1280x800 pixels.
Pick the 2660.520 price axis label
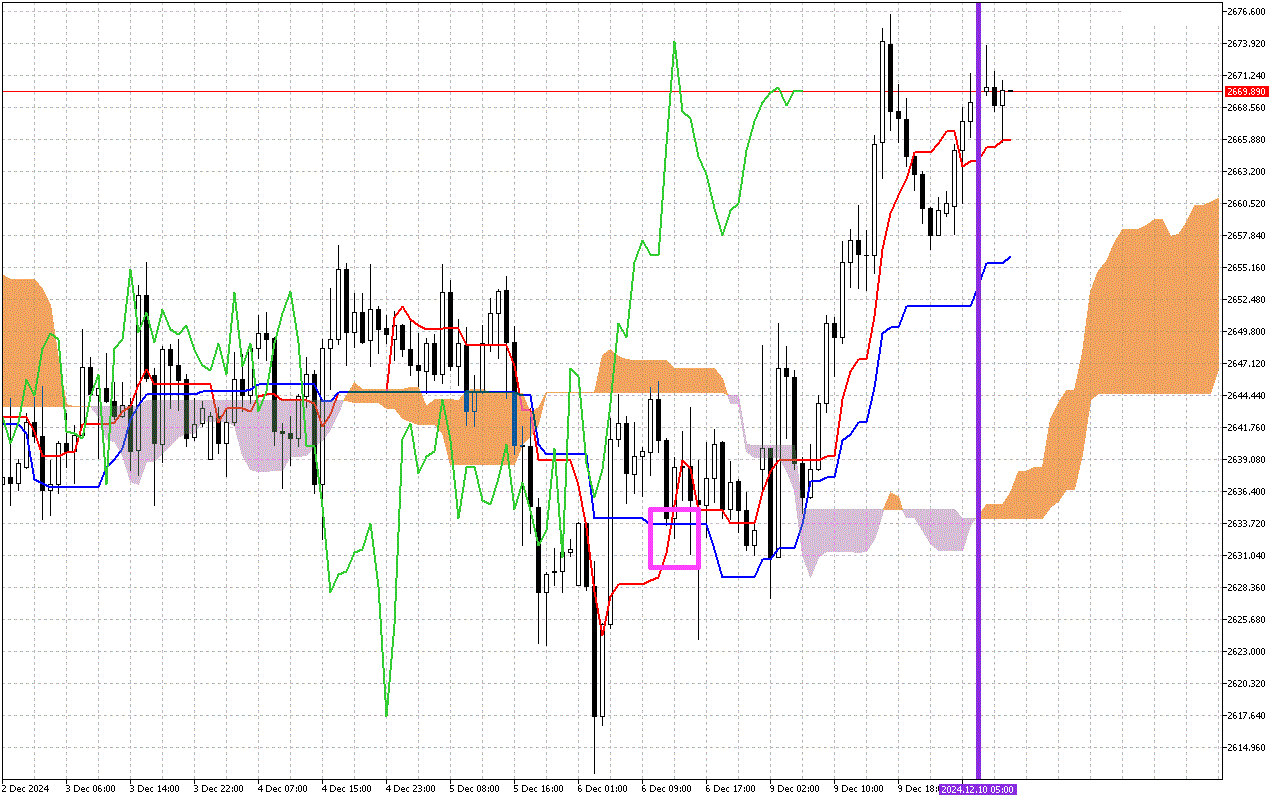(1245, 204)
